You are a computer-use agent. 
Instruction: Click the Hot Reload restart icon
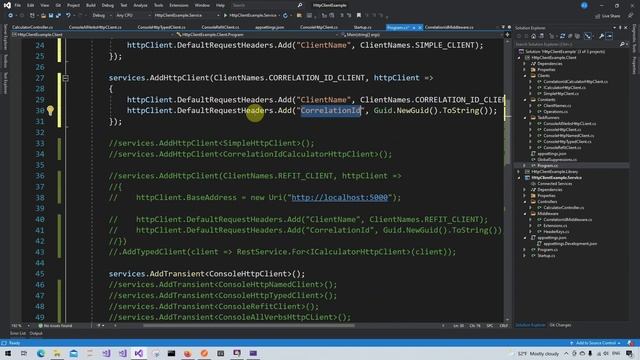pyautogui.click(x=285, y=16)
